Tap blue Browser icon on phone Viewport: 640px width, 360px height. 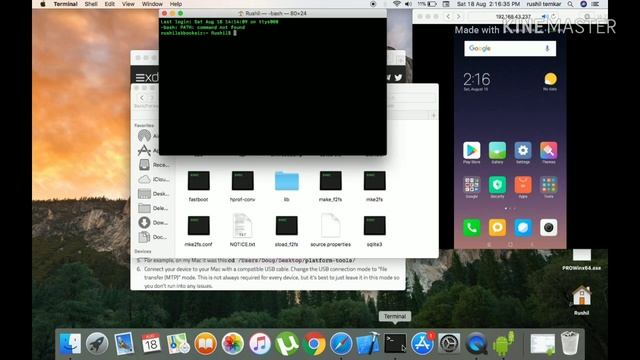523,227
